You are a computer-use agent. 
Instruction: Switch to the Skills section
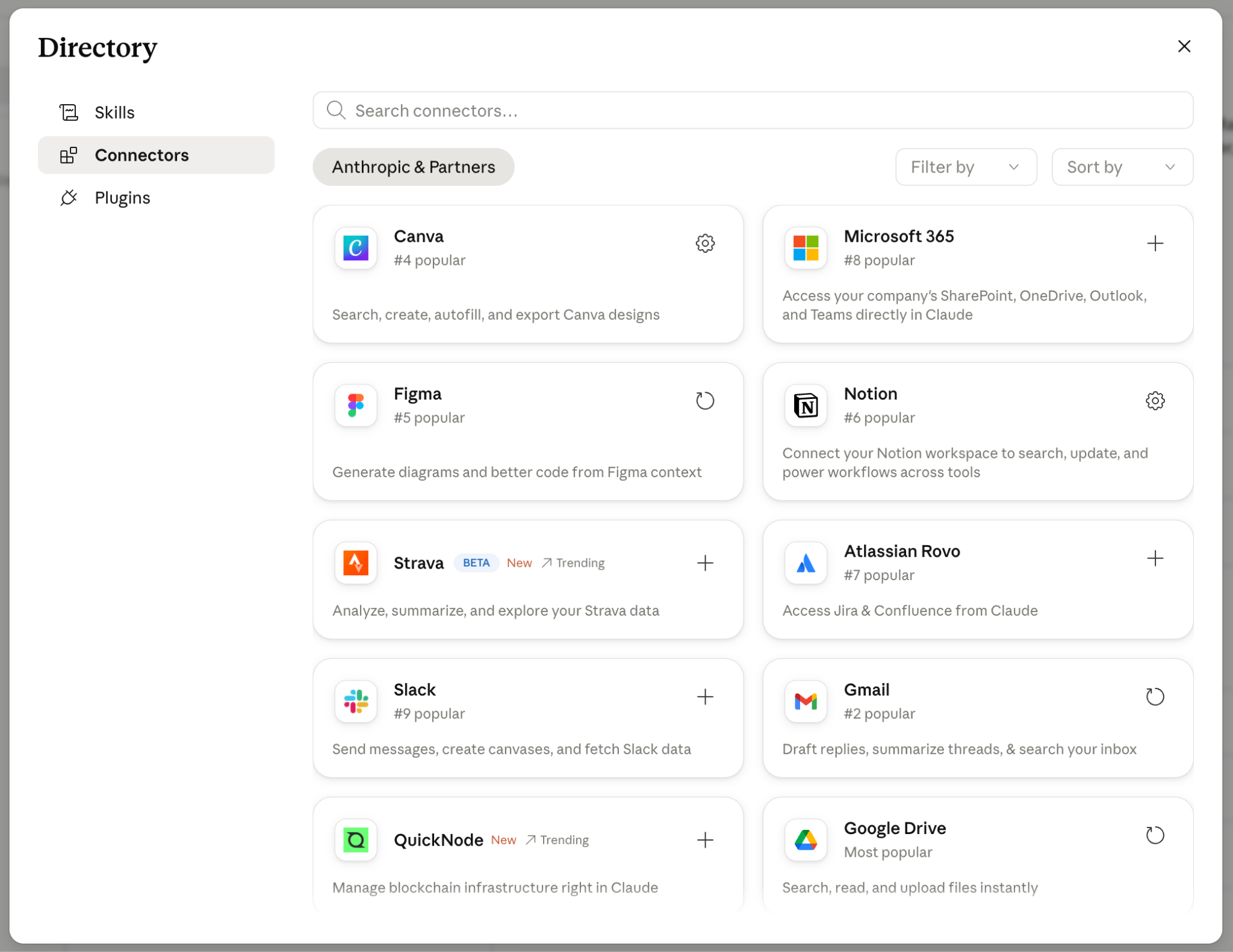click(x=156, y=113)
